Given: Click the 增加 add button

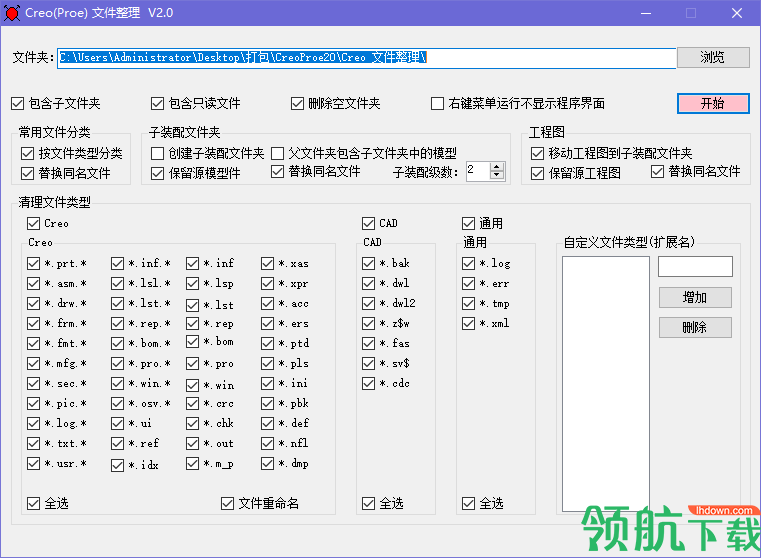Looking at the screenshot, I should coord(695,297).
